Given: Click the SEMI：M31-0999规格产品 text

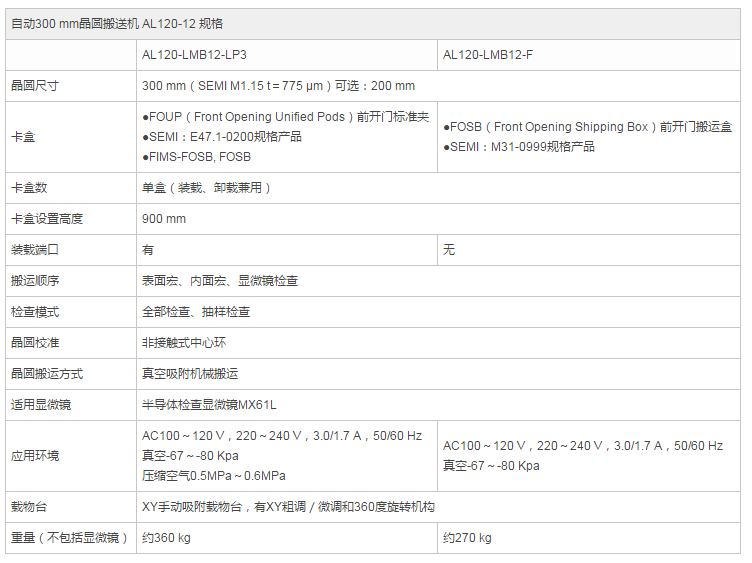Looking at the screenshot, I should coord(519,147).
